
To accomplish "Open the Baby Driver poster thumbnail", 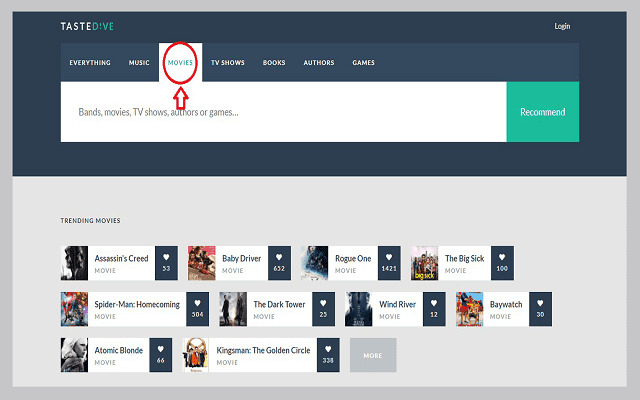I will pyautogui.click(x=202, y=263).
